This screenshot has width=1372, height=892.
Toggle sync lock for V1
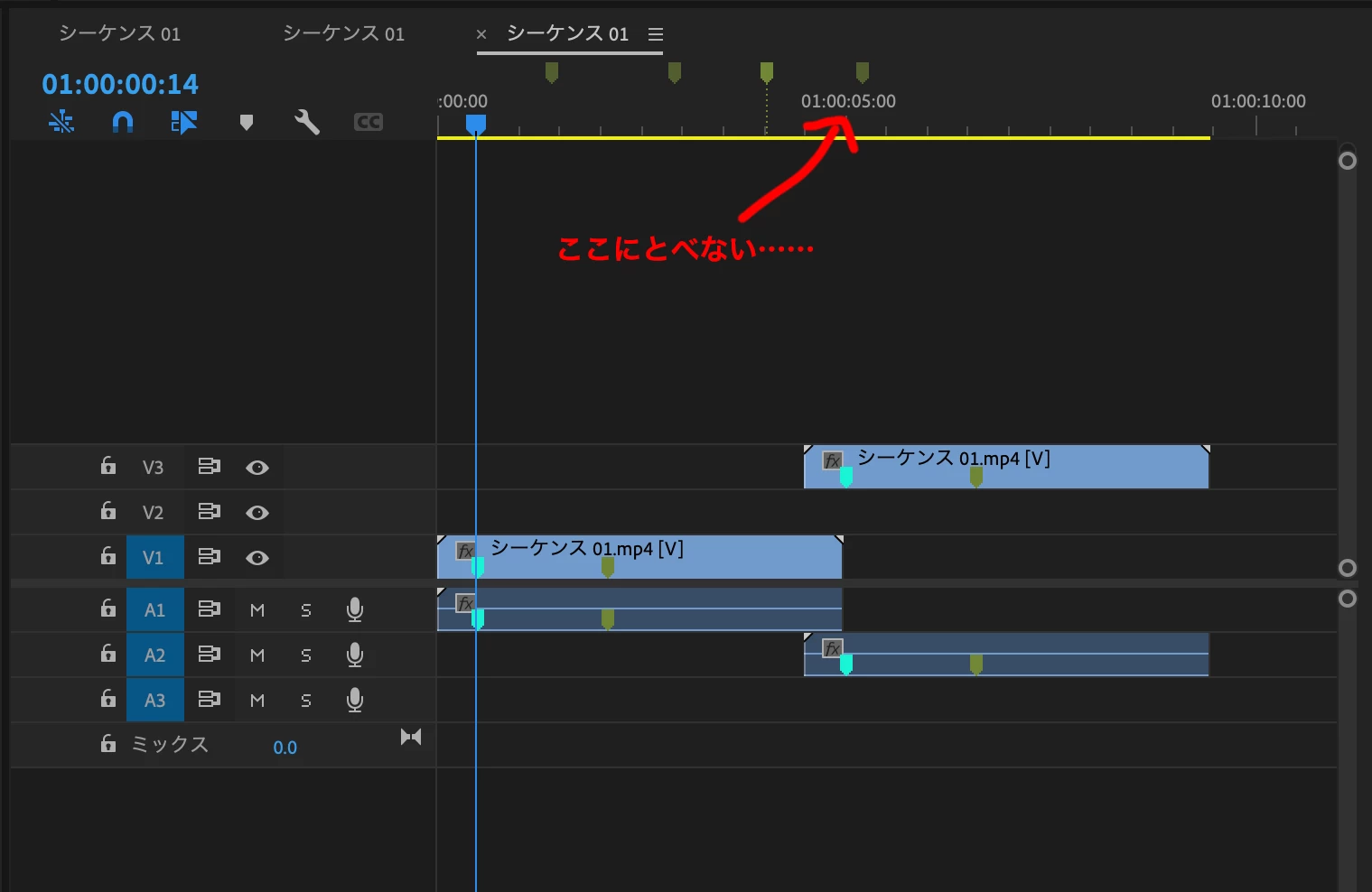click(x=210, y=557)
